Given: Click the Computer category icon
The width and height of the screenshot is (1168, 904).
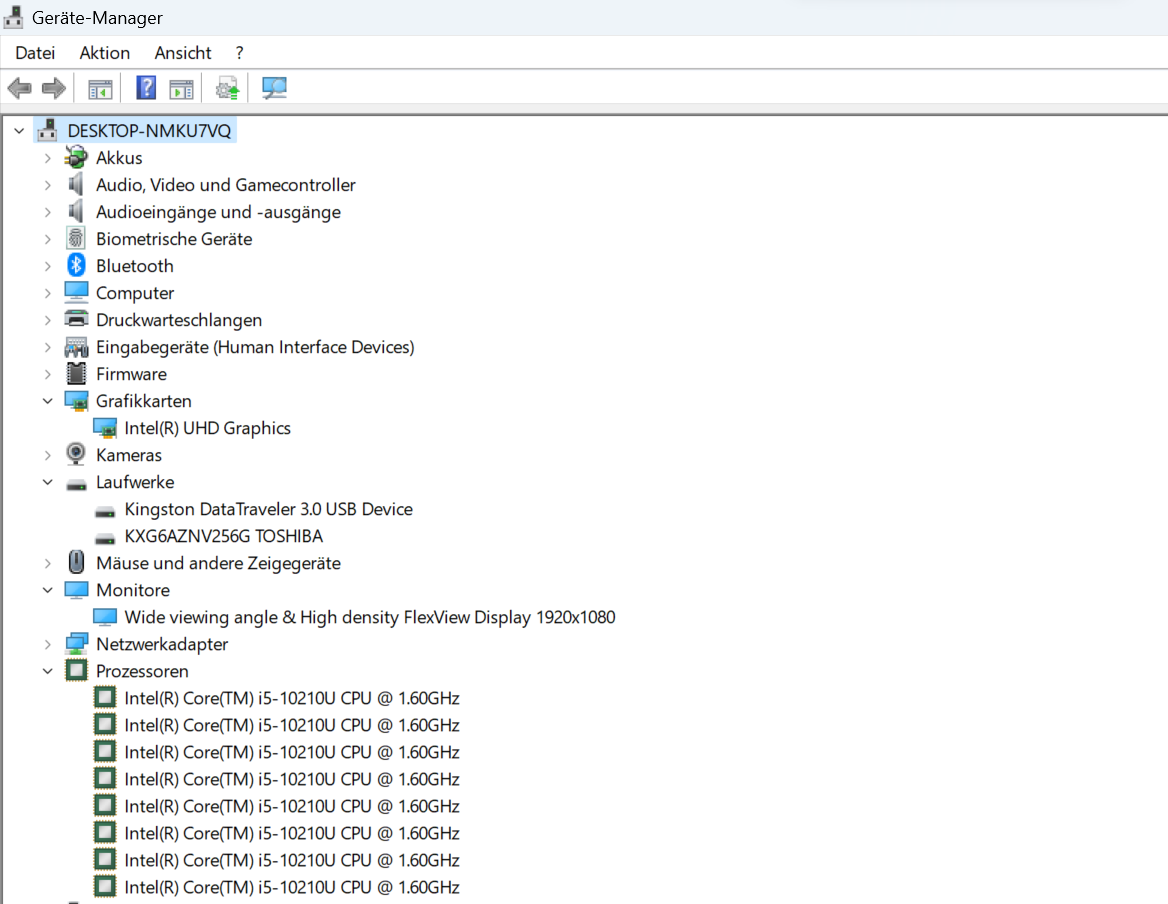Looking at the screenshot, I should [x=76, y=292].
